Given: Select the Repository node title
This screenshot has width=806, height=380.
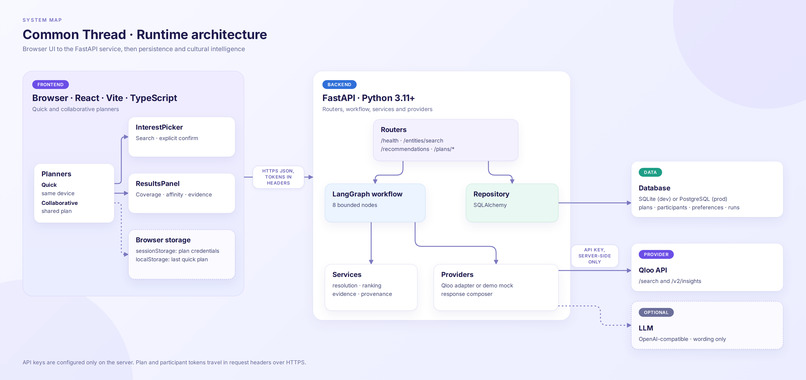Looking at the screenshot, I should [x=491, y=194].
